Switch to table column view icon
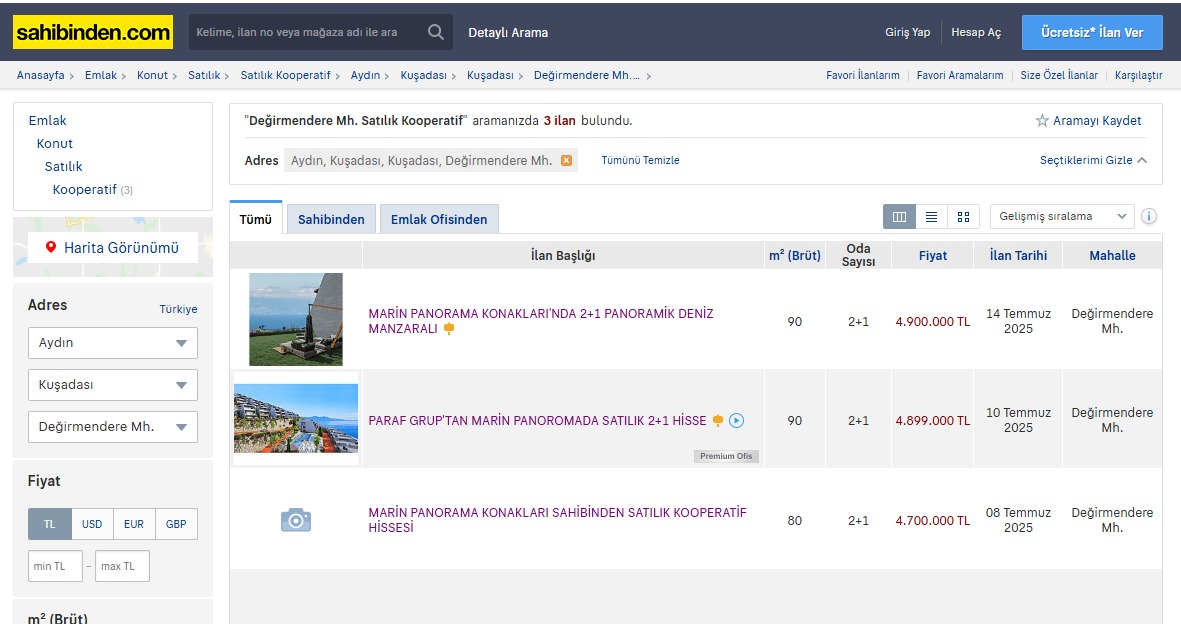This screenshot has height=624, width=1181. pyautogui.click(x=899, y=216)
